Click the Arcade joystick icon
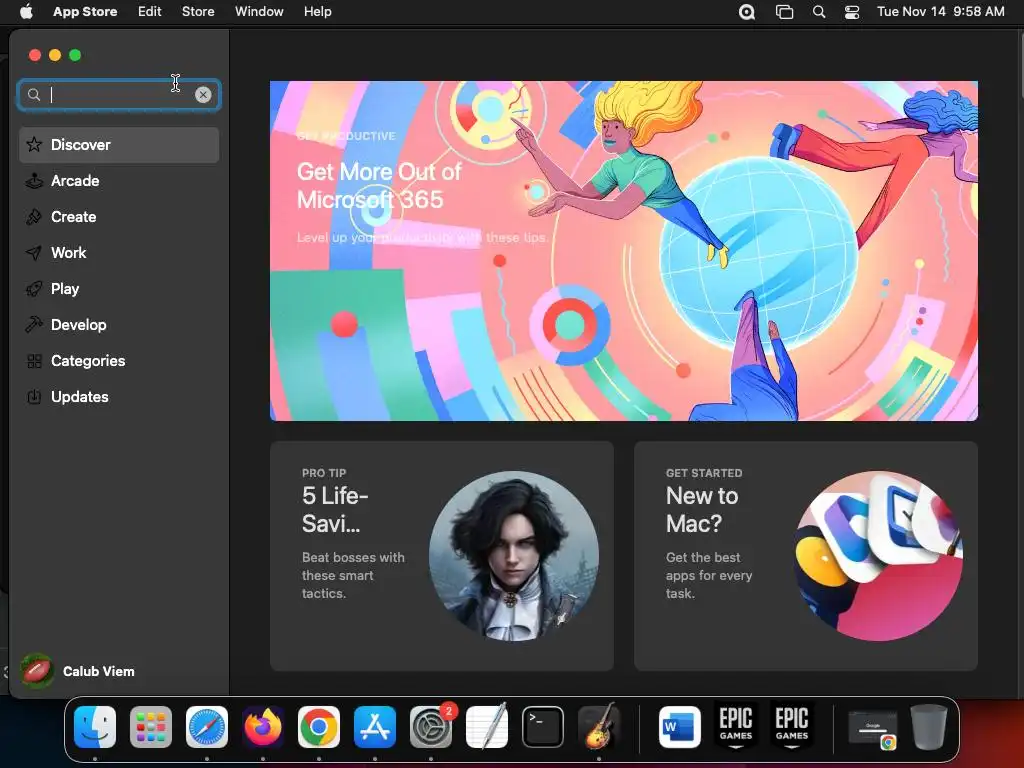Screen dimensions: 1024x768 (x=34, y=181)
